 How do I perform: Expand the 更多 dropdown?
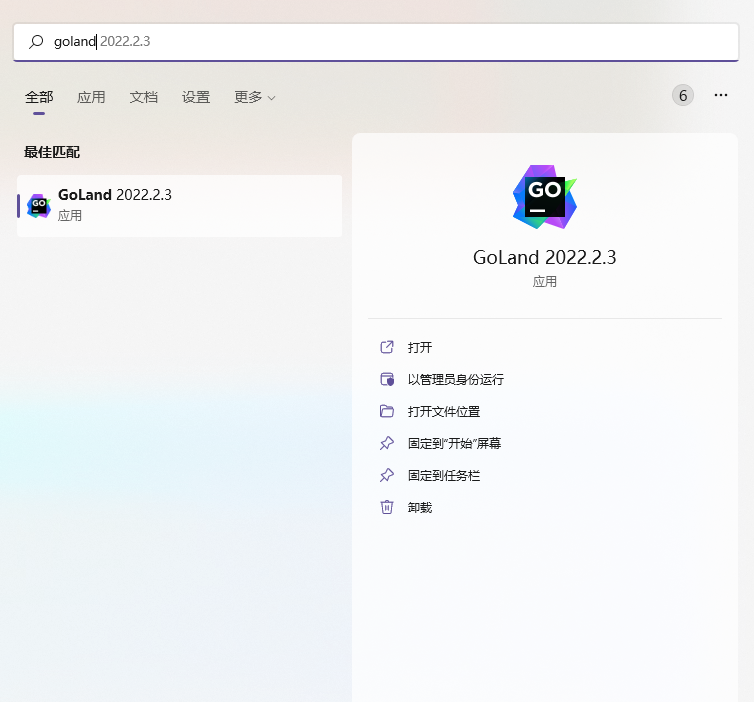(254, 97)
